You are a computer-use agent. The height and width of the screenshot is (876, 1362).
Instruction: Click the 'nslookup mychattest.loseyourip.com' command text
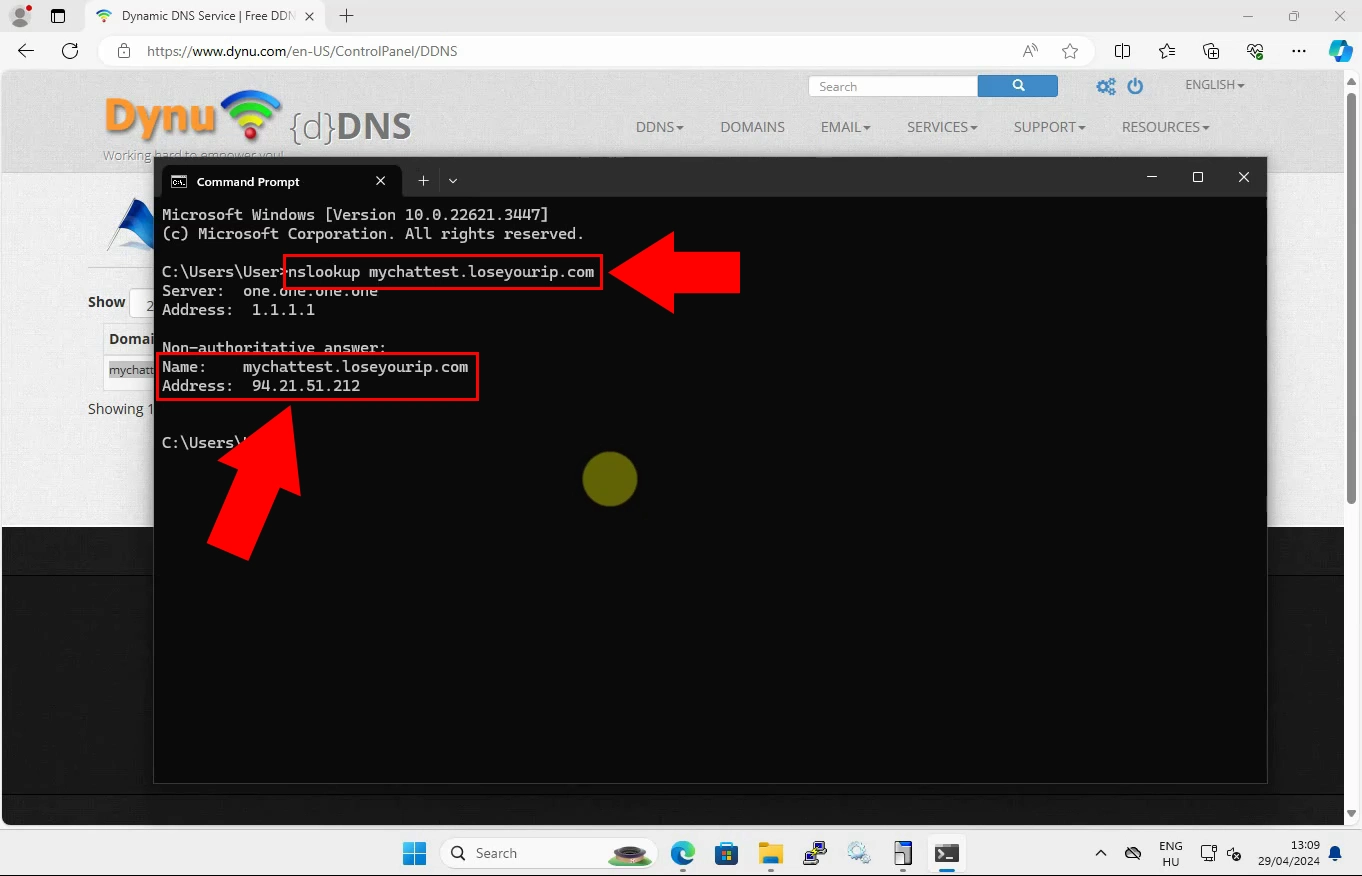coord(441,272)
